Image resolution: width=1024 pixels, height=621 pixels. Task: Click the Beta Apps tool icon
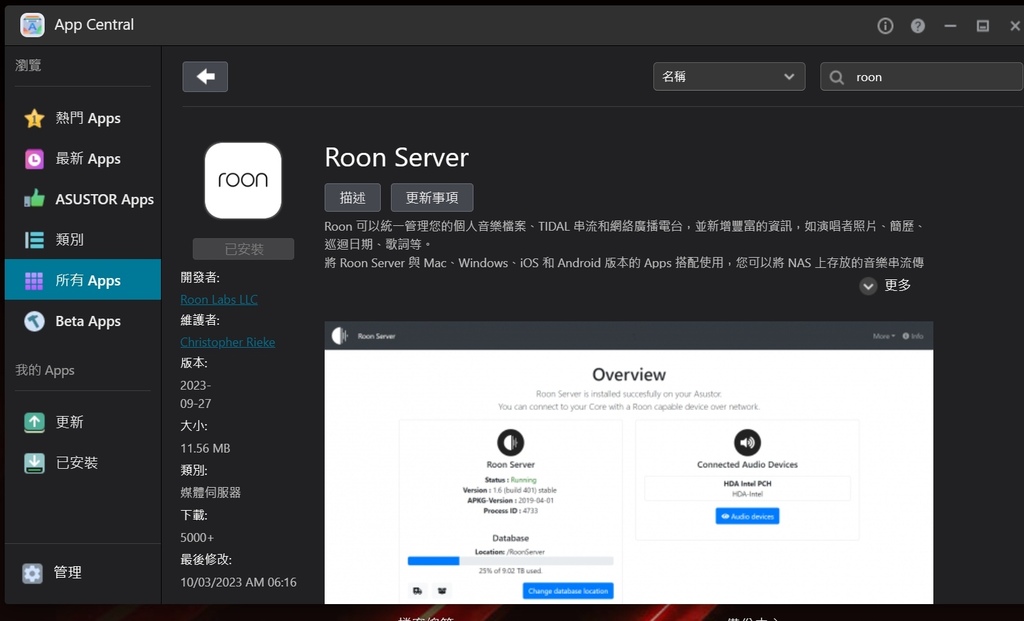(34, 321)
